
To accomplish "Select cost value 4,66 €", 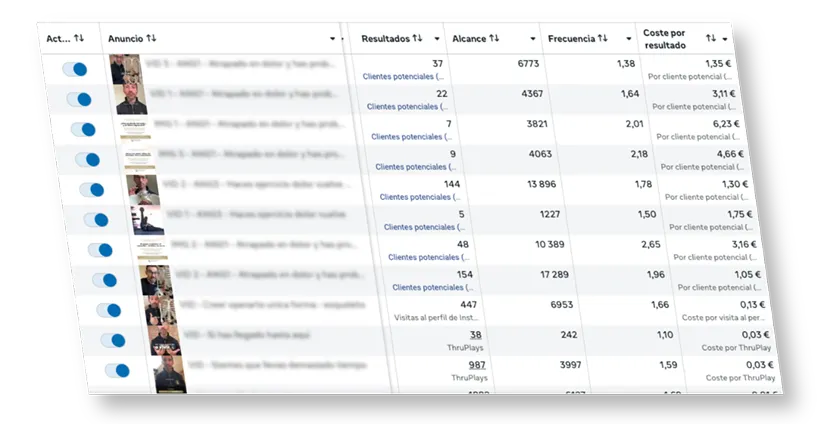I will coord(730,154).
